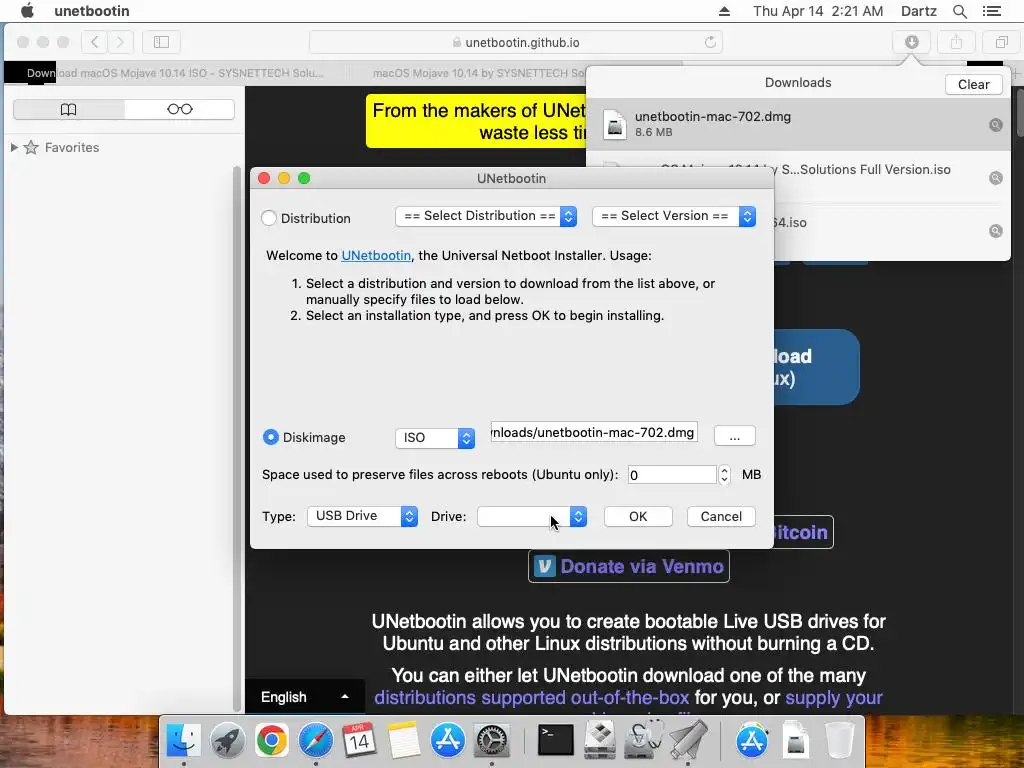Go forward in Safari

pyautogui.click(x=120, y=42)
